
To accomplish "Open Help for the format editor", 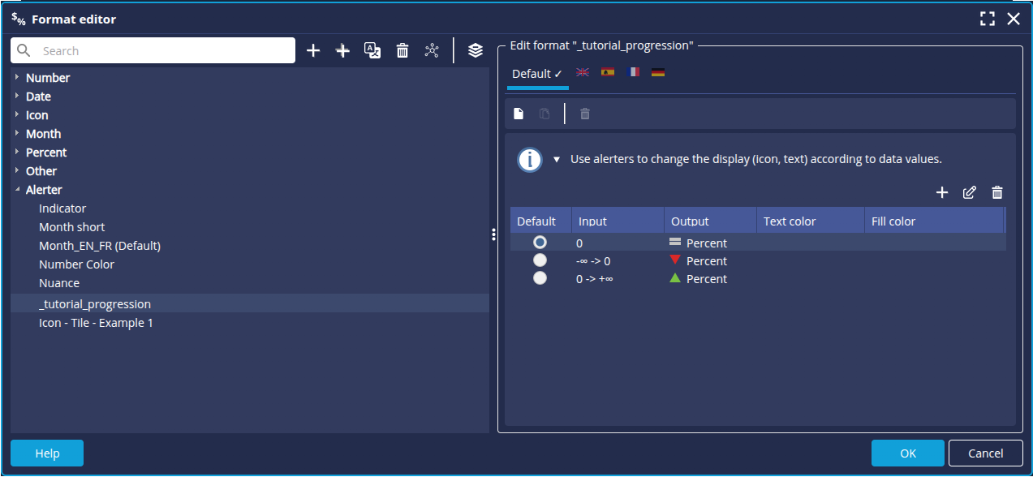I will click(47, 453).
